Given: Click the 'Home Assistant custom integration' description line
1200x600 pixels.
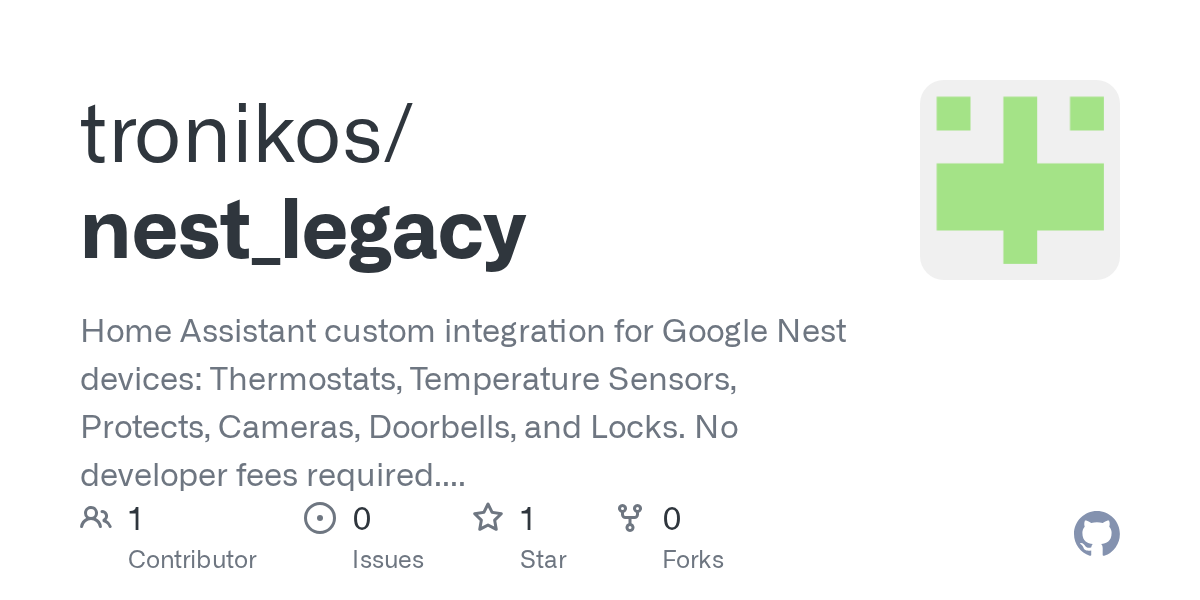Looking at the screenshot, I should [463, 331].
